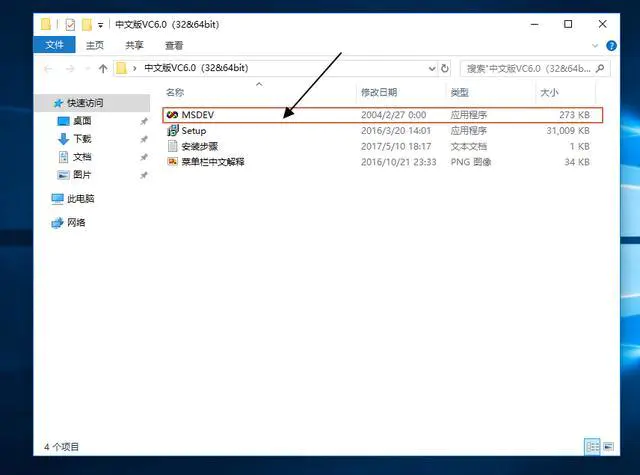Click the properties quick access toolbar icon
Image resolution: width=640 pixels, height=475 pixels.
coord(70,25)
